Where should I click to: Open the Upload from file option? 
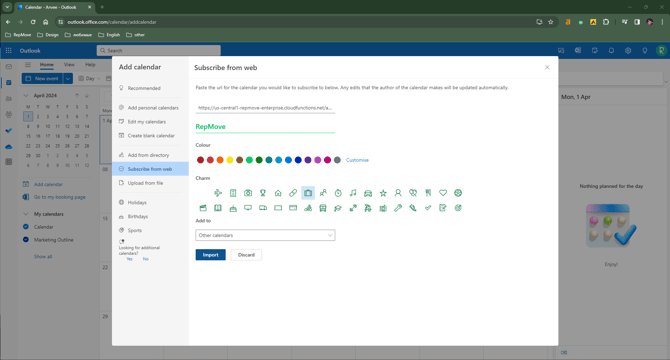145,183
